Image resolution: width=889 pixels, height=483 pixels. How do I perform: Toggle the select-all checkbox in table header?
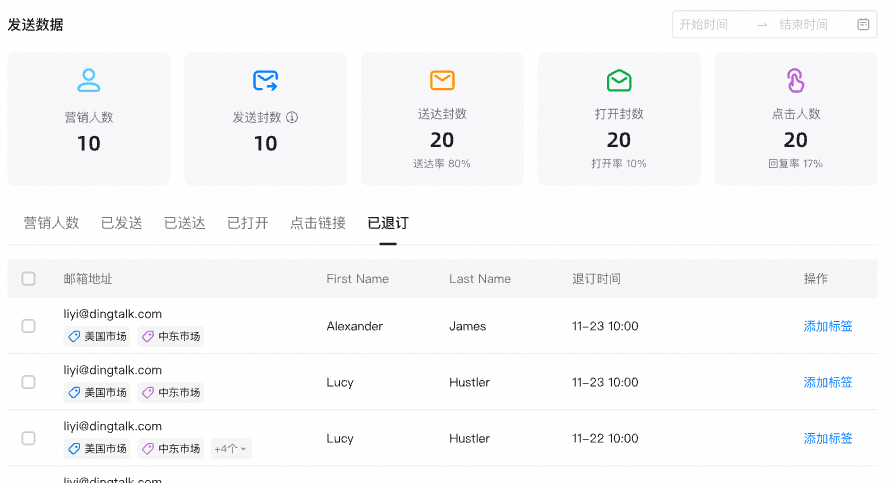tap(29, 279)
